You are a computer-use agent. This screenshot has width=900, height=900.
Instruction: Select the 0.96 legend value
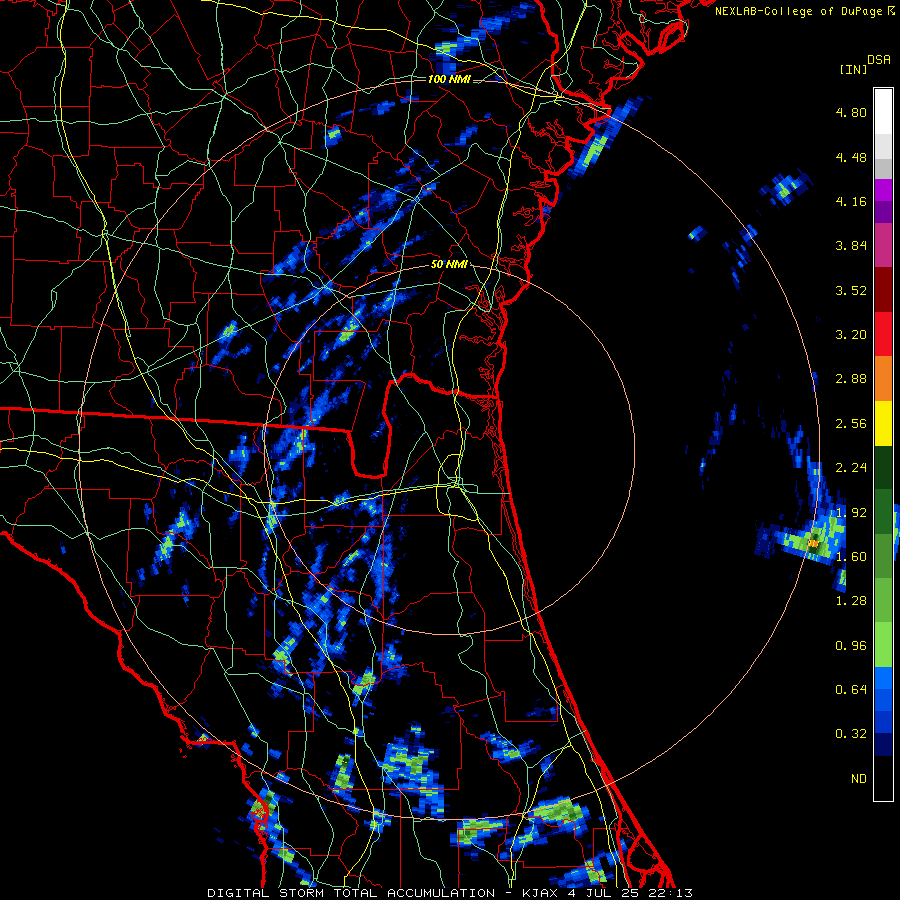[851, 646]
